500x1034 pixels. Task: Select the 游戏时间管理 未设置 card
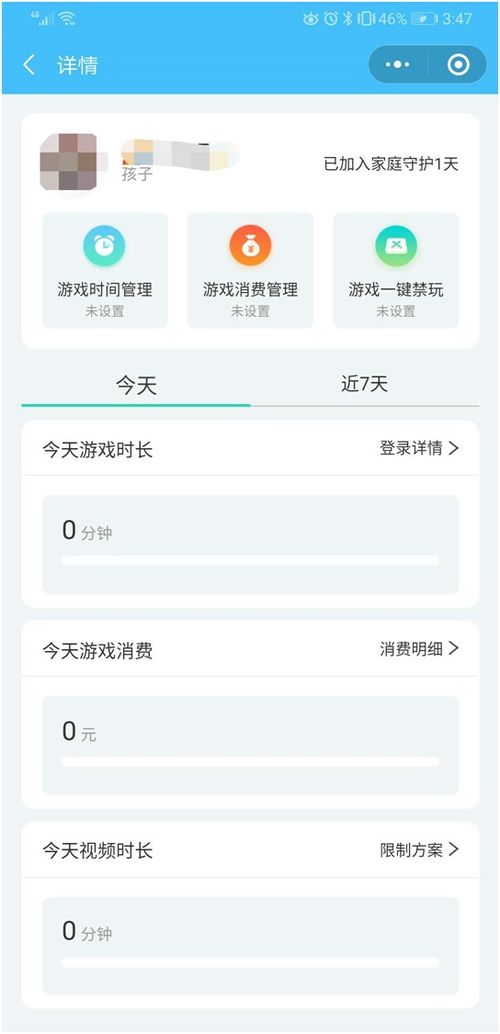pos(105,270)
